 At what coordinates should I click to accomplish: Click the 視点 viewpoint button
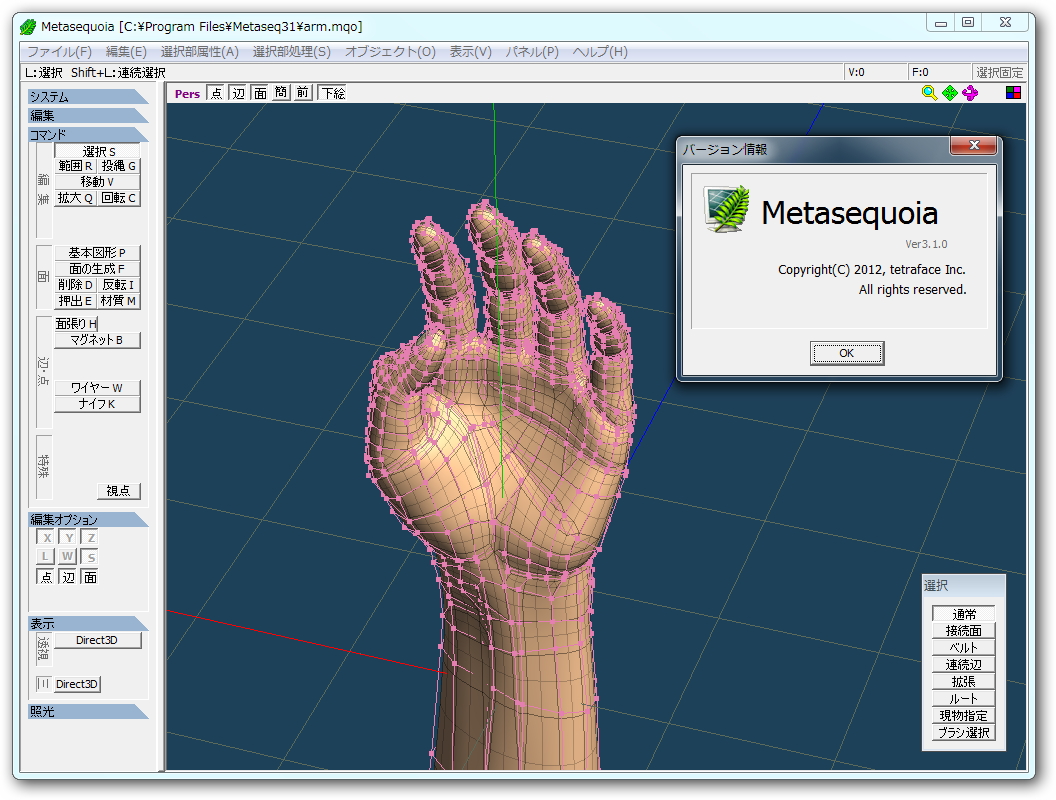[118, 491]
